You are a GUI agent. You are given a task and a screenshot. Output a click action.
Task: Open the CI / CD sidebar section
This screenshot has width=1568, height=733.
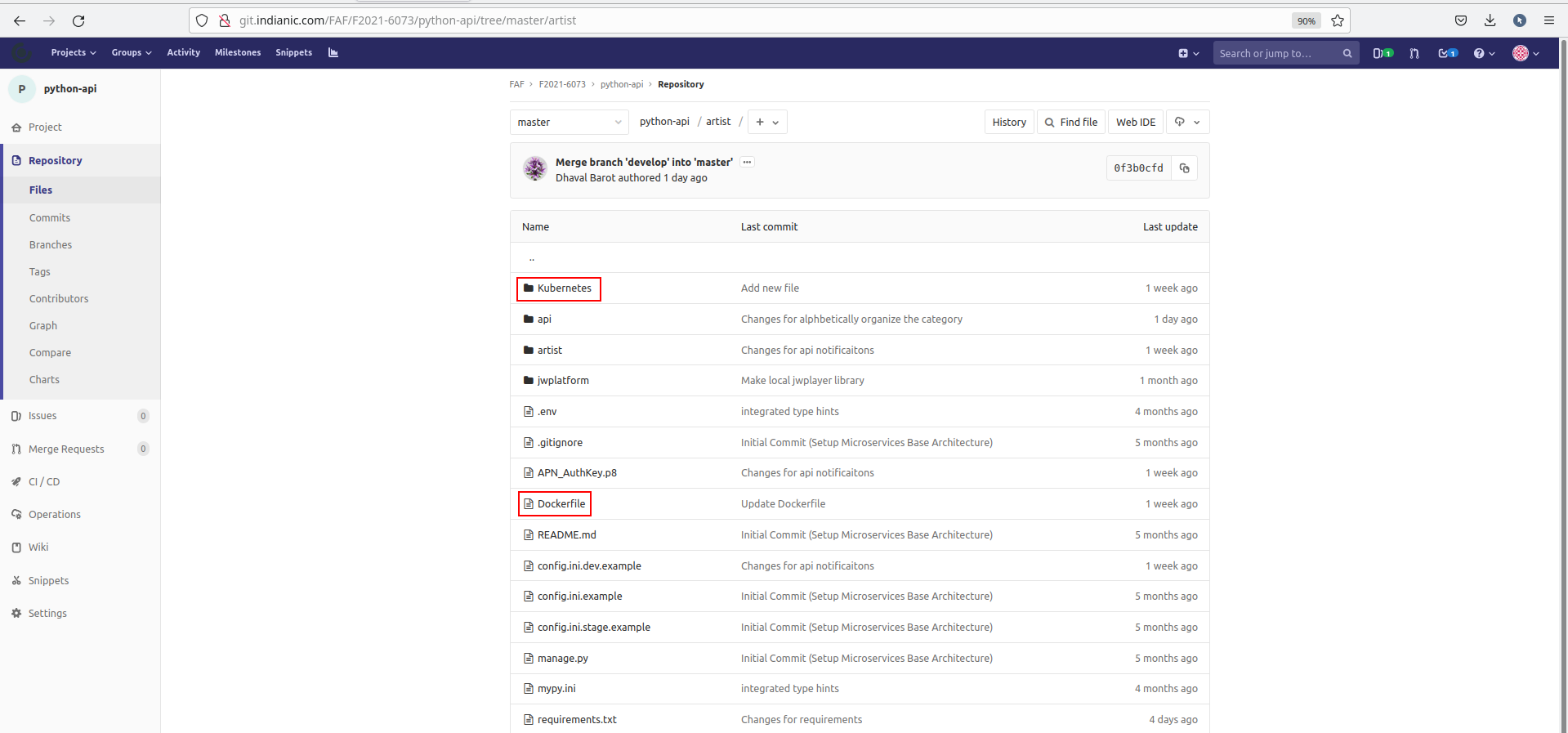44,482
